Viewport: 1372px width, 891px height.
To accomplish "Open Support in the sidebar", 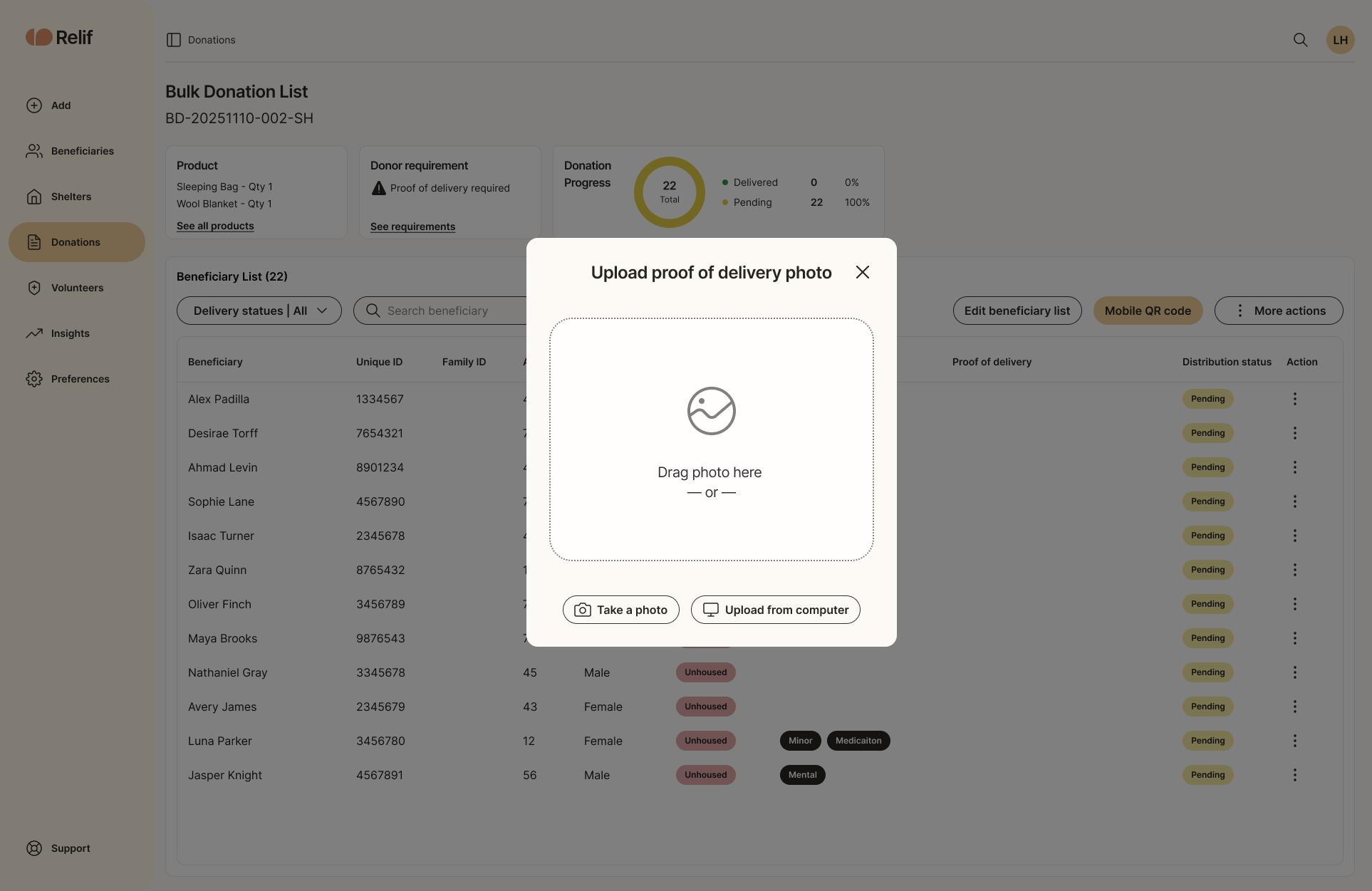I will click(58, 848).
